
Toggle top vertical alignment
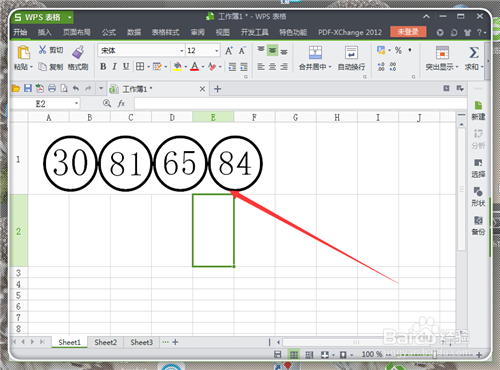pyautogui.click(x=261, y=50)
